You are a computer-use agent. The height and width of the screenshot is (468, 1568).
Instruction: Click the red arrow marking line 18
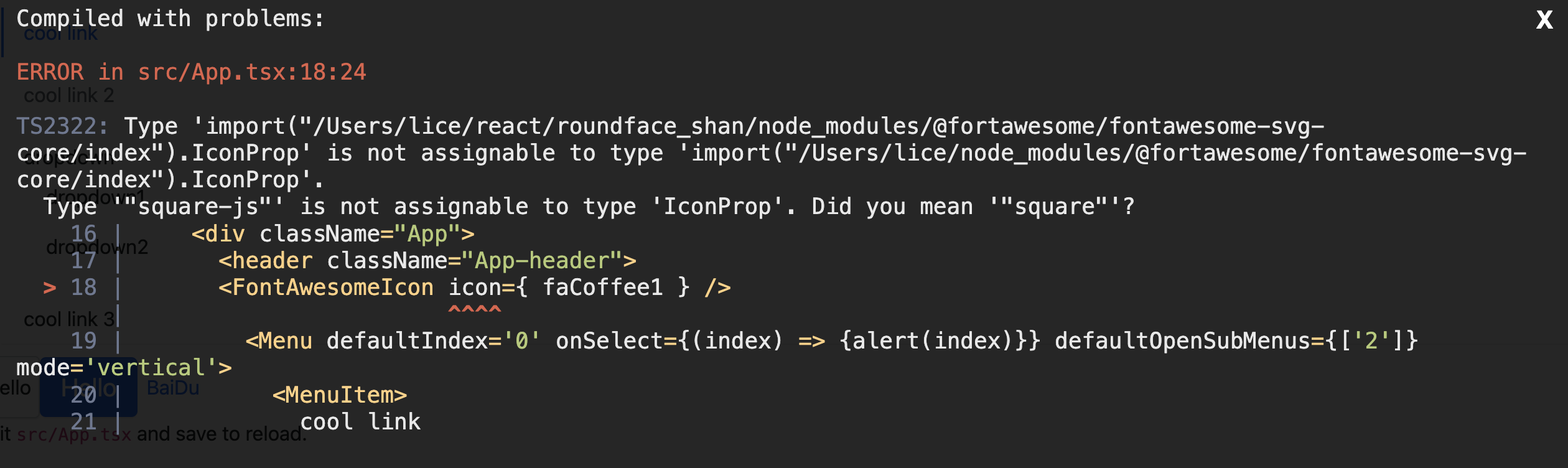[50, 288]
